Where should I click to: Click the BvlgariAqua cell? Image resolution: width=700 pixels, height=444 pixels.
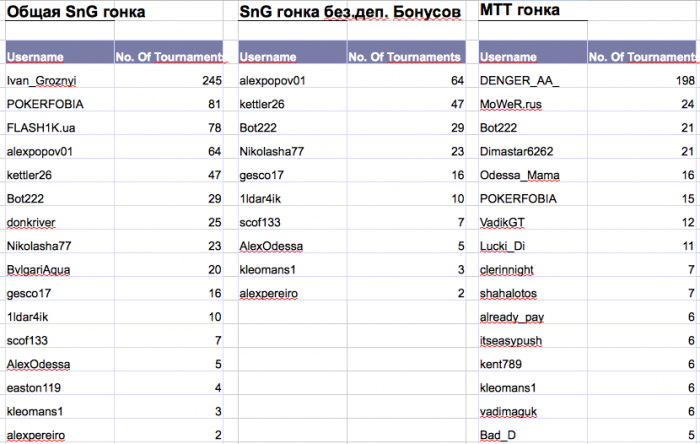(x=41, y=270)
